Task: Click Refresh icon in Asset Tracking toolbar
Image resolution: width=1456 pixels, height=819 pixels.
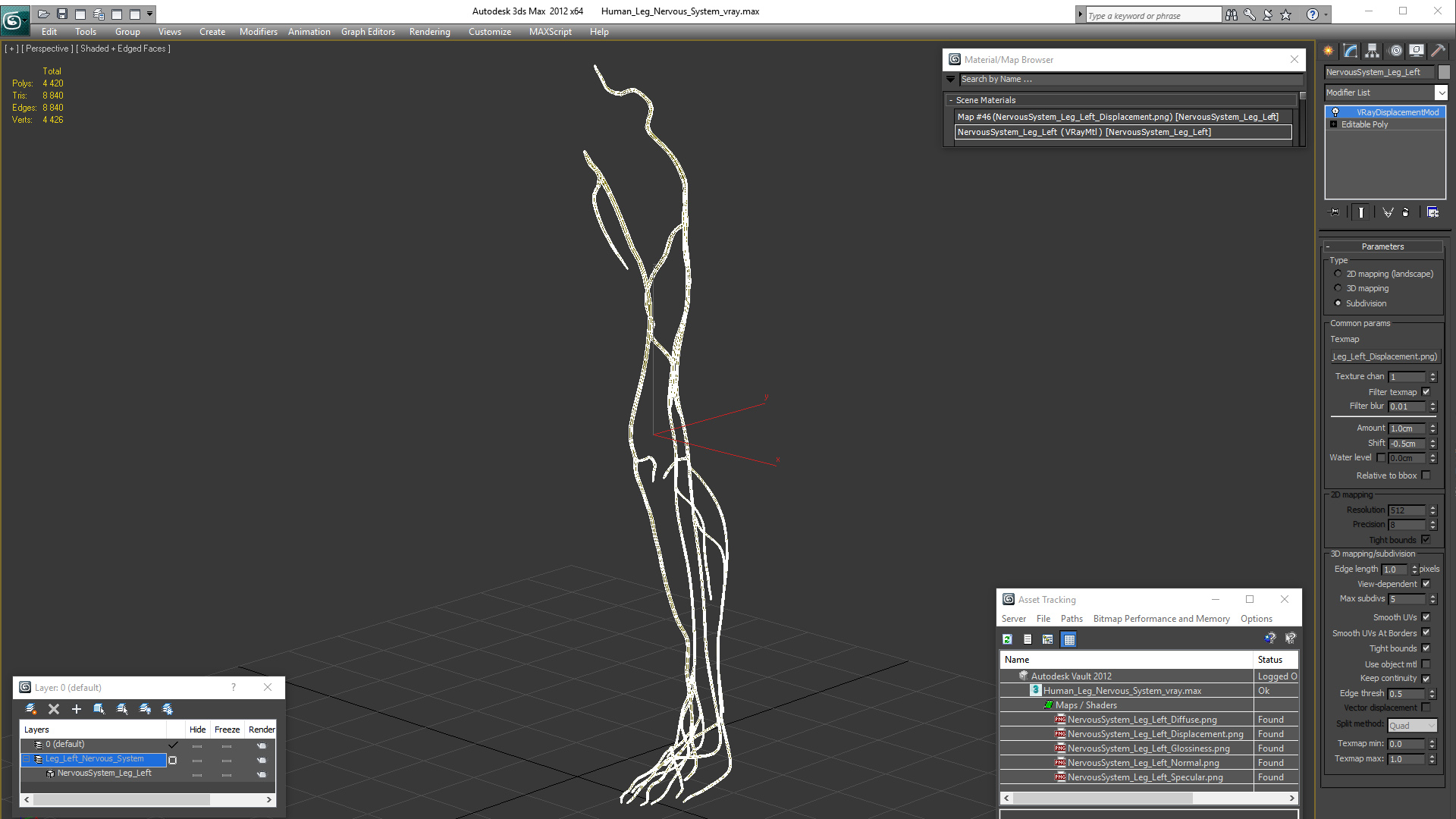Action: [1007, 639]
